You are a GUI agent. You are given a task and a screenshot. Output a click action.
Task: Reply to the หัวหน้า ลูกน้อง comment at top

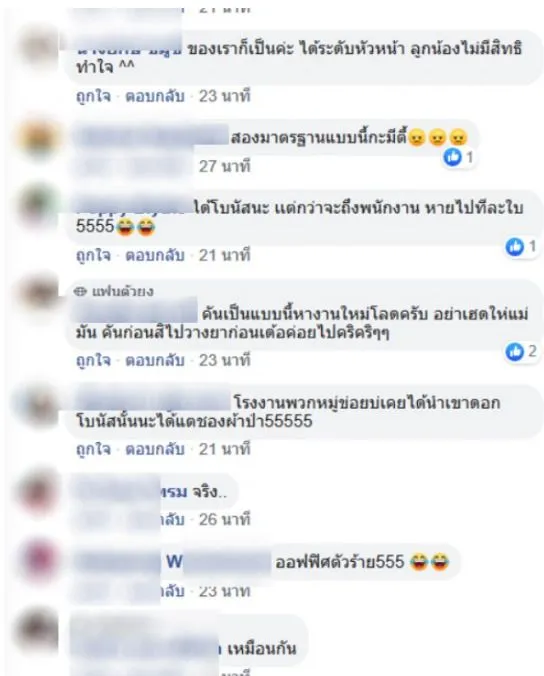(155, 96)
